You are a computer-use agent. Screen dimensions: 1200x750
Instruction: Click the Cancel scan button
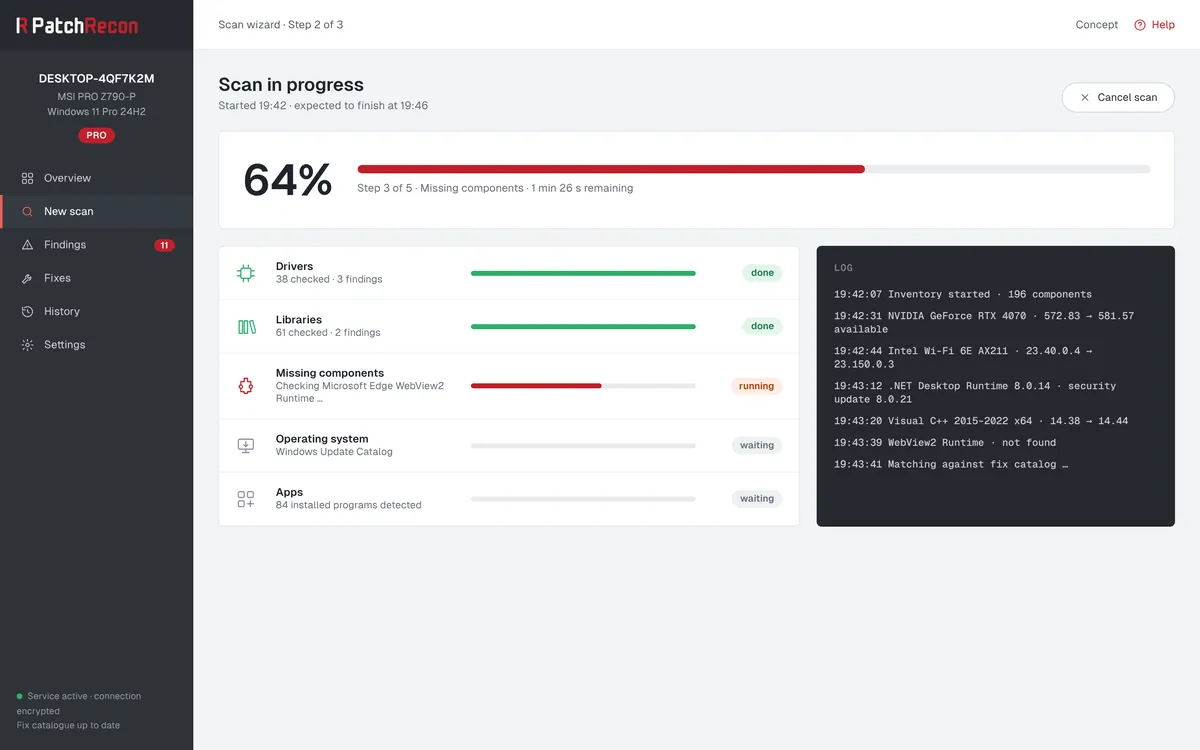(1118, 97)
